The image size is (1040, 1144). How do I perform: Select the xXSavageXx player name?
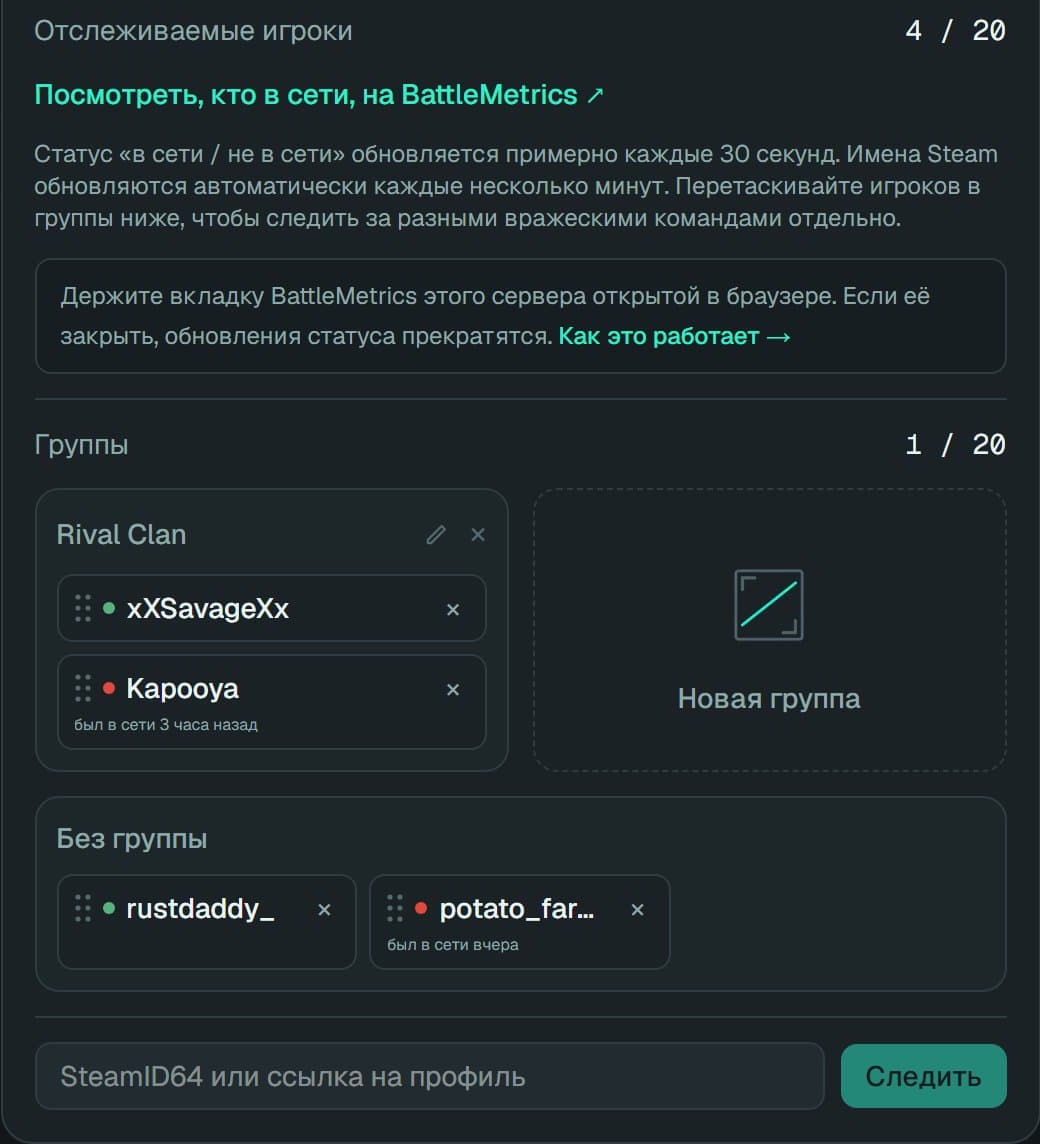point(208,608)
